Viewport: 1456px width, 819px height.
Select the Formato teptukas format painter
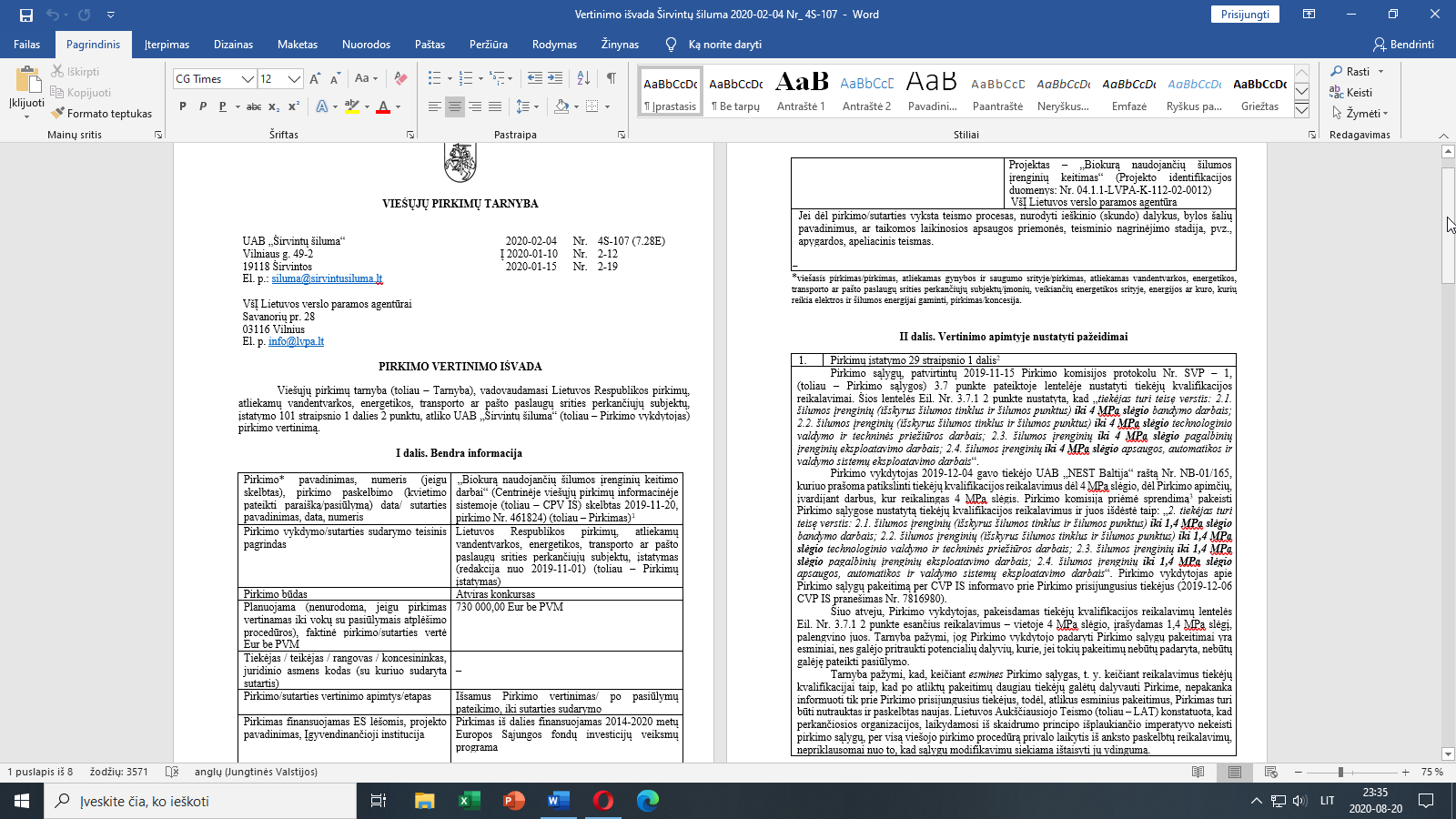[102, 114]
